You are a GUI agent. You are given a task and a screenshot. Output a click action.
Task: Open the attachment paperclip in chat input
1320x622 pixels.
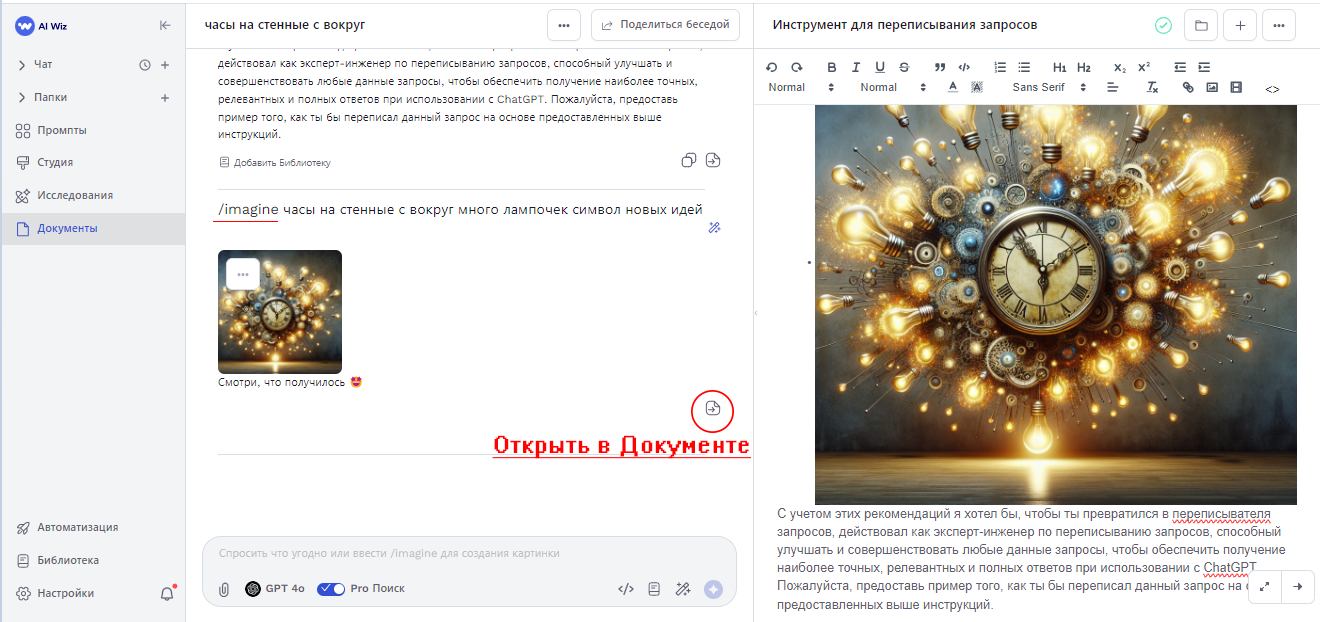(x=222, y=589)
